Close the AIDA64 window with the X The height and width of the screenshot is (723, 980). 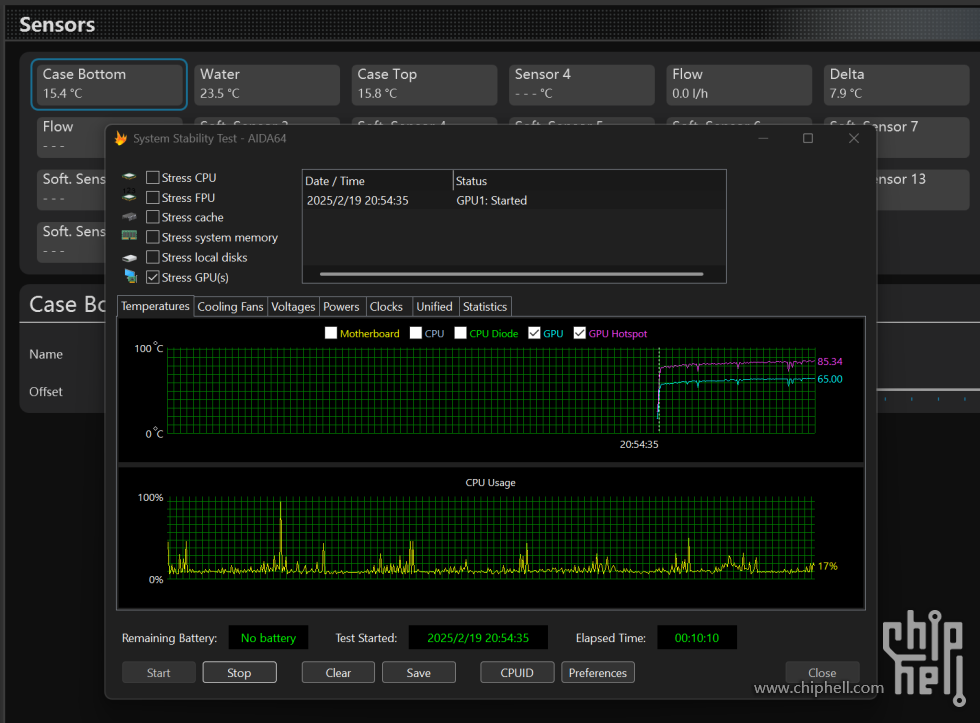pyautogui.click(x=854, y=138)
